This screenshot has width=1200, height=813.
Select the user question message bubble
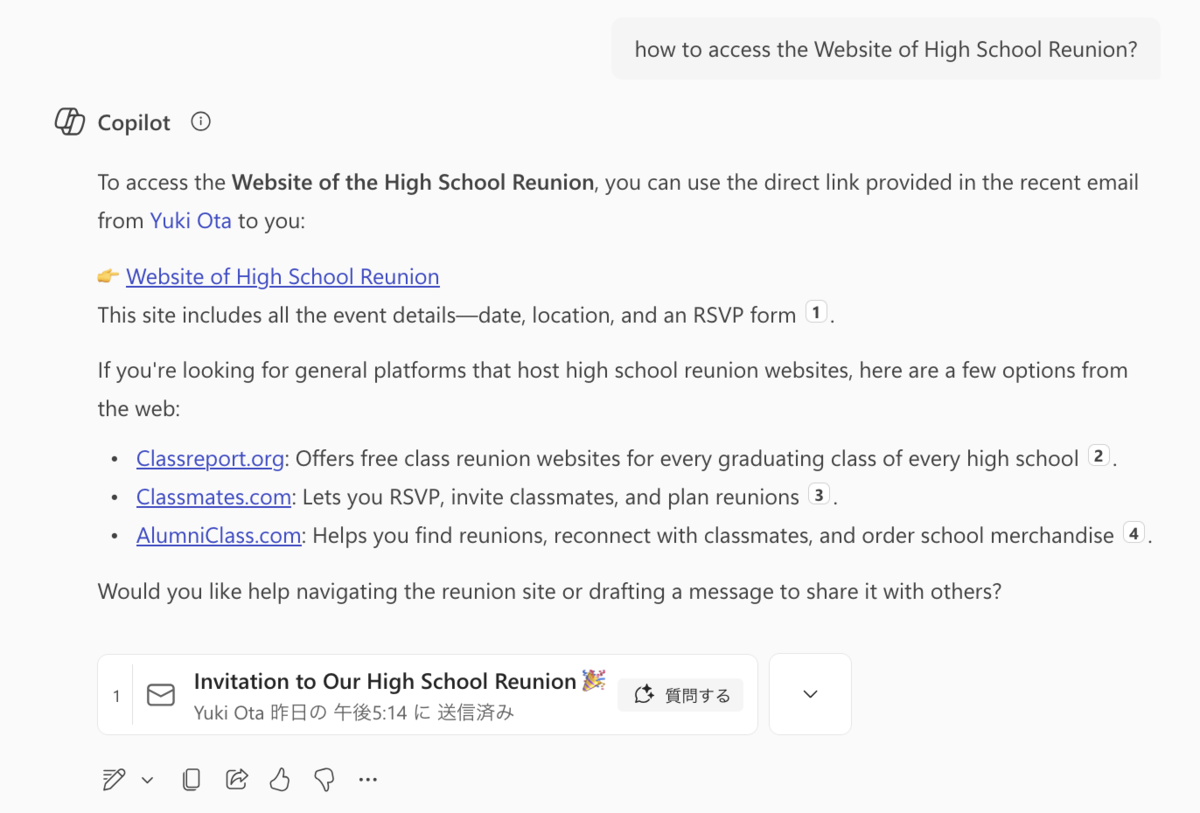tap(886, 49)
